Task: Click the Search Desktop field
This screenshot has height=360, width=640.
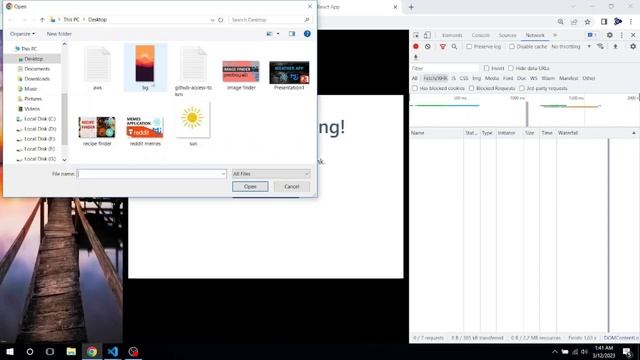Action: click(269, 20)
